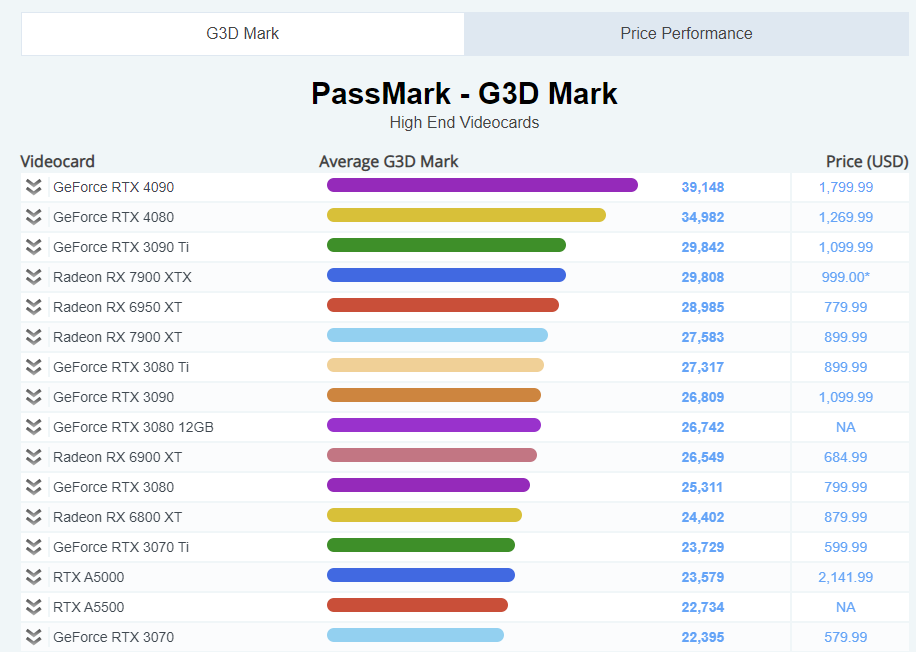Open the Radeon RX 6800 XT link
Viewport: 916px width, 652px height.
coord(117,517)
